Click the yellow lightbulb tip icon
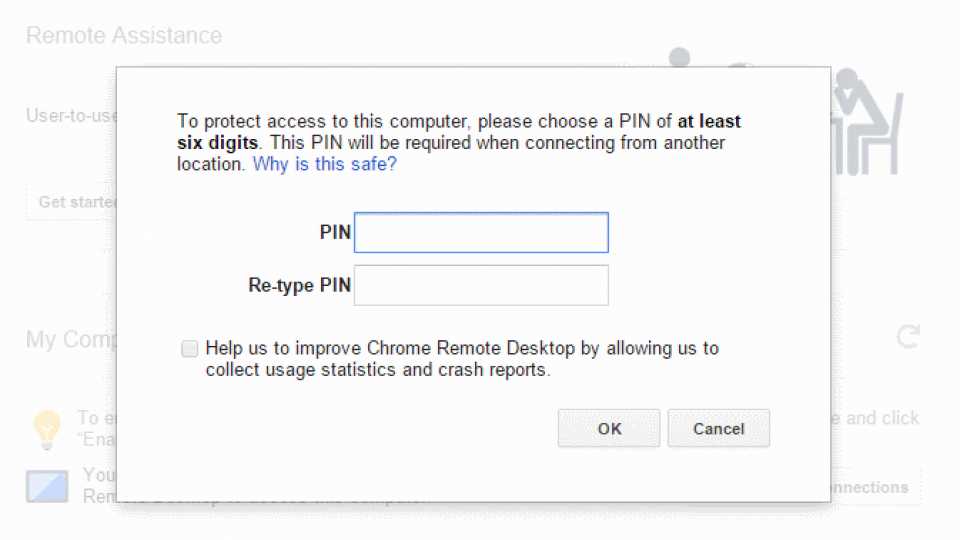 pos(47,429)
